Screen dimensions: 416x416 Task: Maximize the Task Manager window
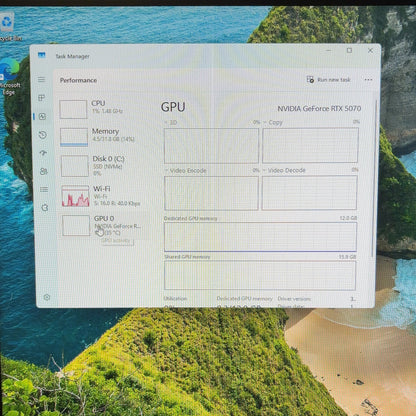tap(349, 50)
